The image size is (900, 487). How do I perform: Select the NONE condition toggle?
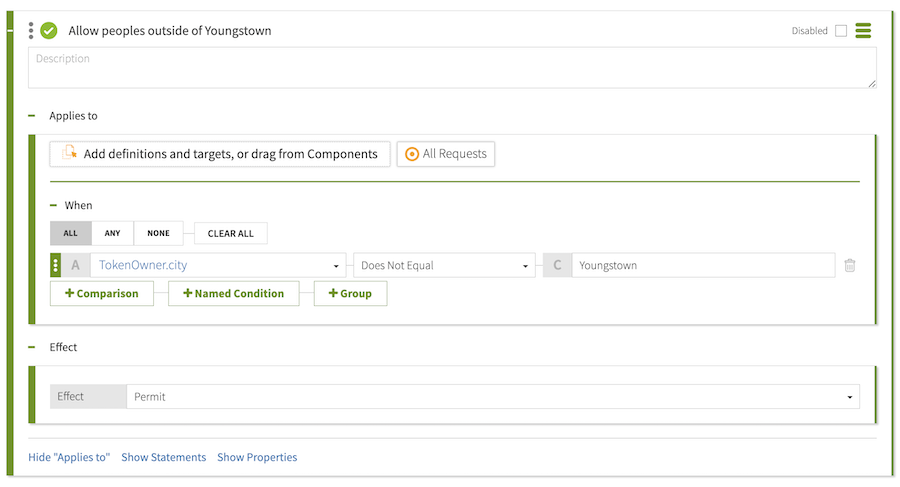tap(158, 234)
